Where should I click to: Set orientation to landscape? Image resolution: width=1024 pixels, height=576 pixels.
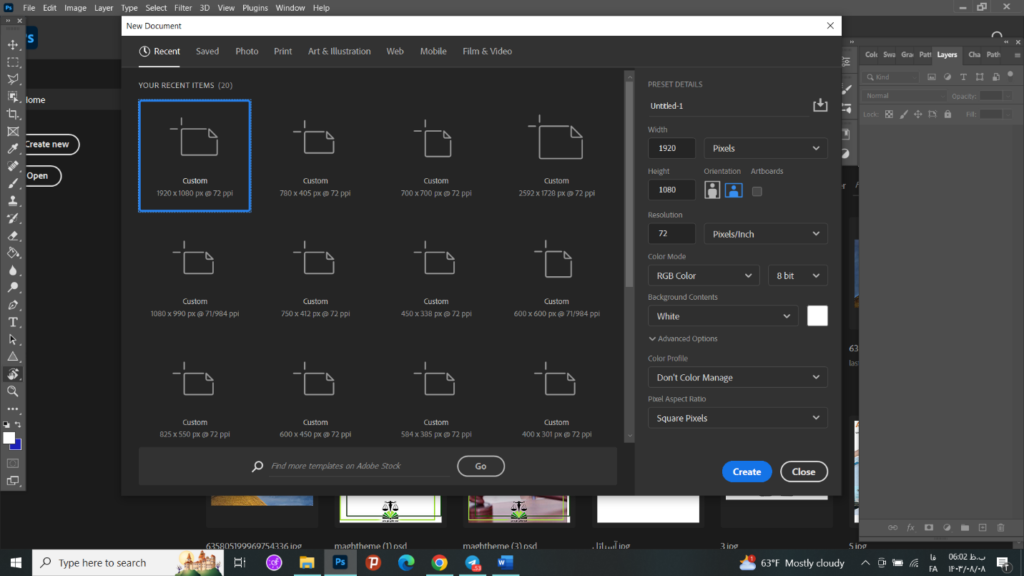coord(733,190)
